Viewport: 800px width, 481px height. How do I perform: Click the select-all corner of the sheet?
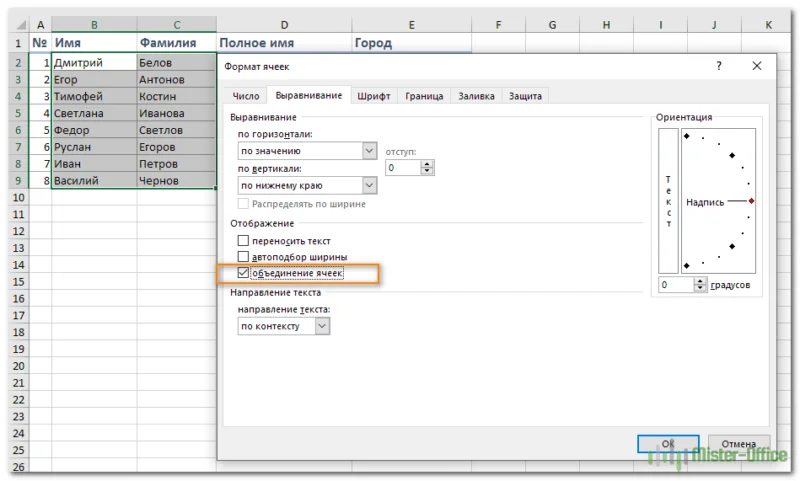tap(14, 24)
